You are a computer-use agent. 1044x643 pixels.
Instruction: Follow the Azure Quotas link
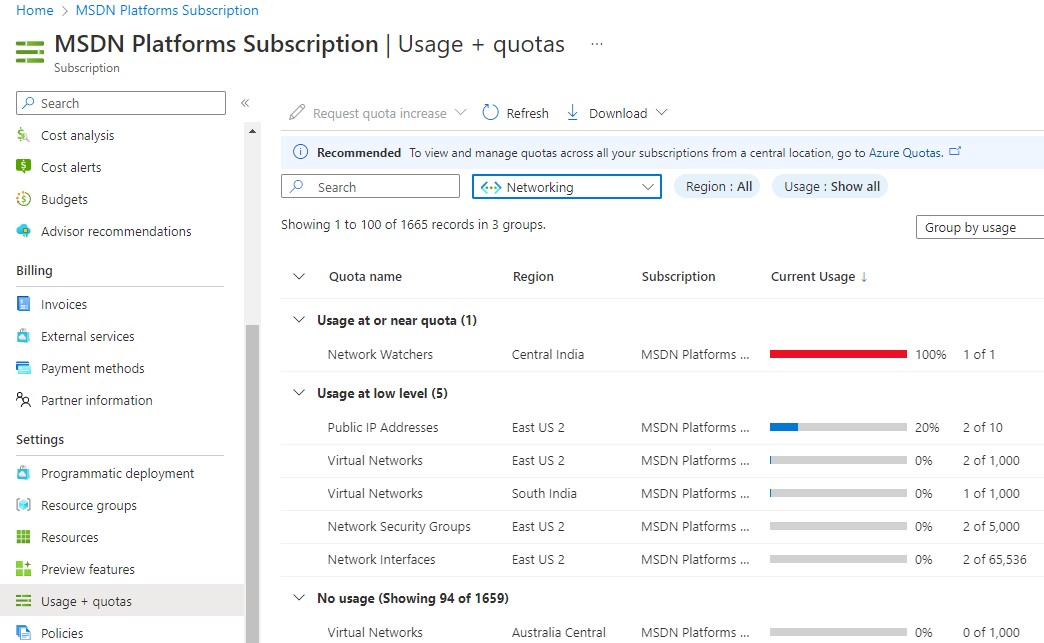906,152
